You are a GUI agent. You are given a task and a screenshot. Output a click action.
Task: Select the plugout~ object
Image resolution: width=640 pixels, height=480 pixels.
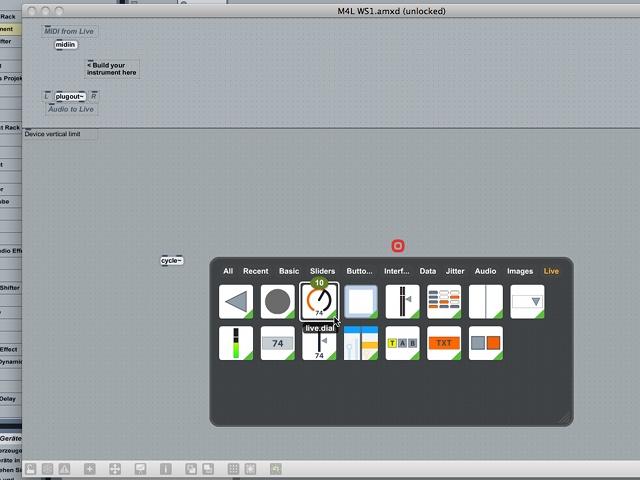(70, 96)
